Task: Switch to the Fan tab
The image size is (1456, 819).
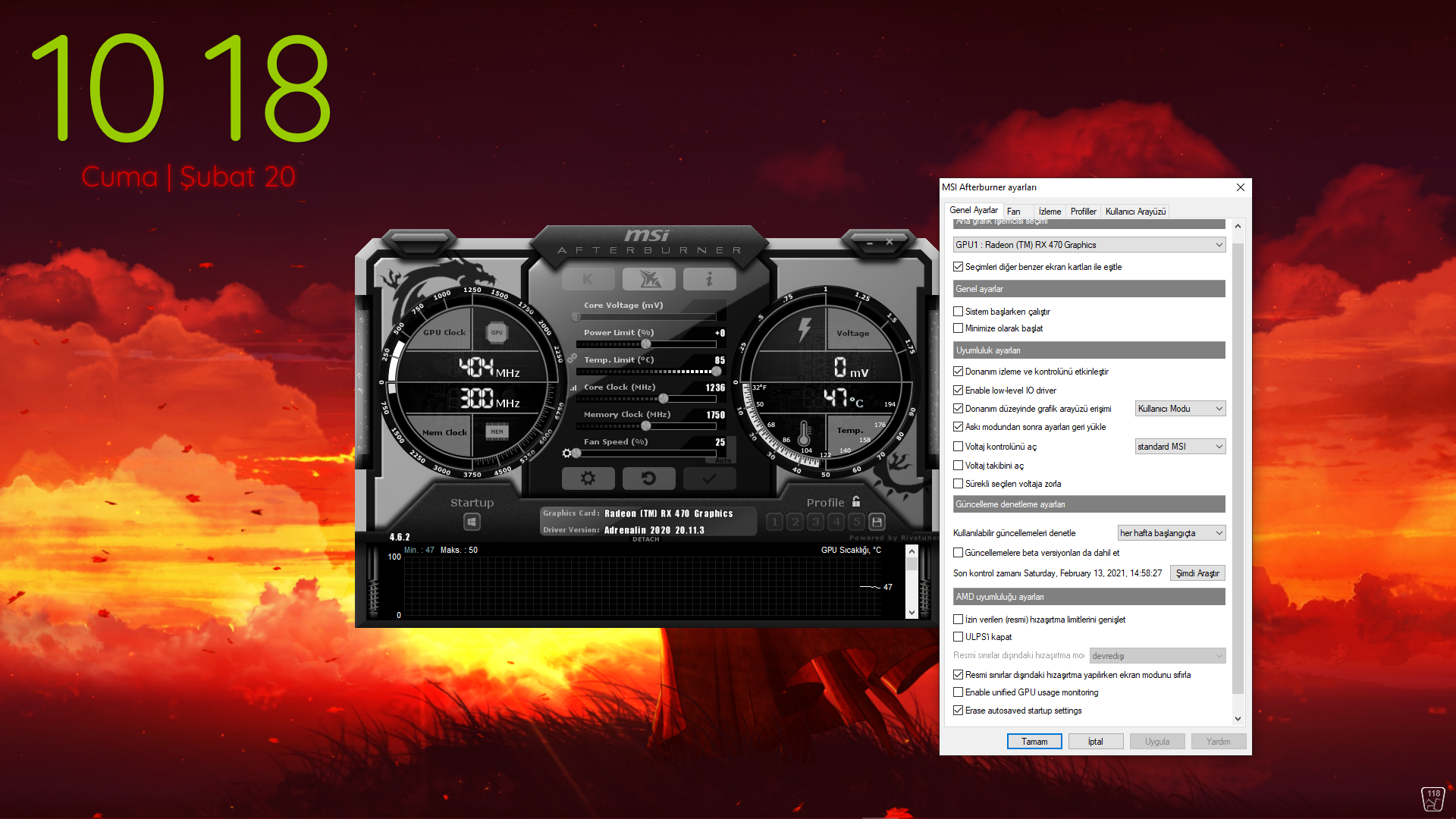Action: 1013,212
